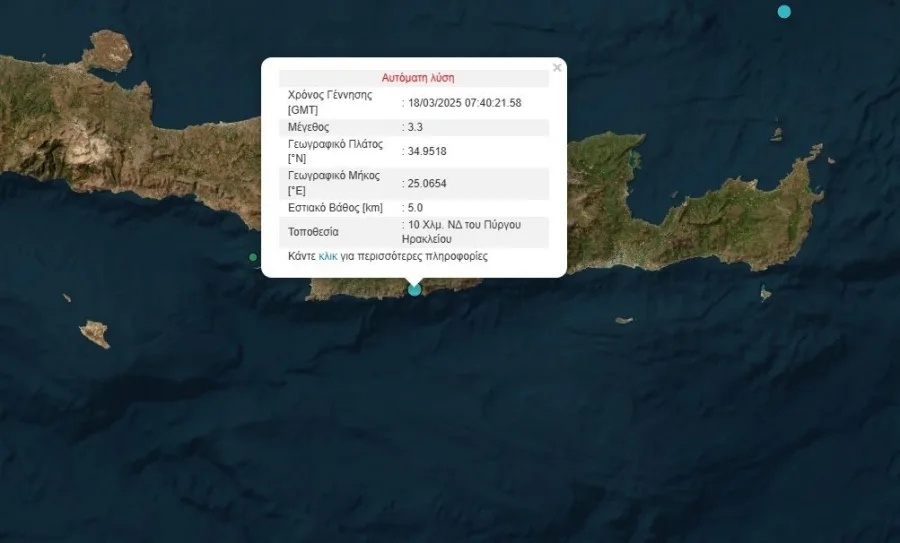Click the islet off Crete's northeast coast

pos(776,134)
